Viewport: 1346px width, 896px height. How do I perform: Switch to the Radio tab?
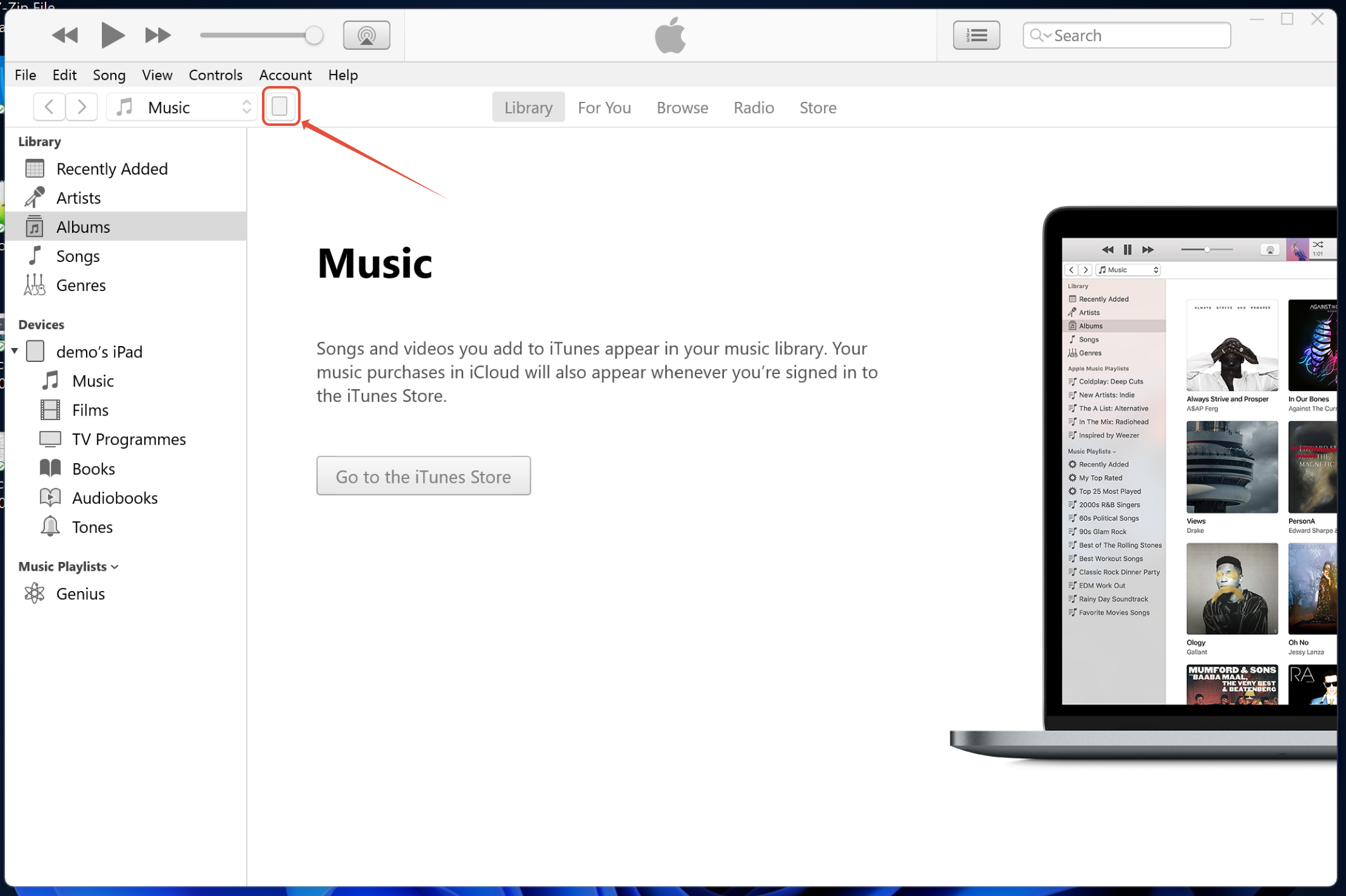pos(753,108)
